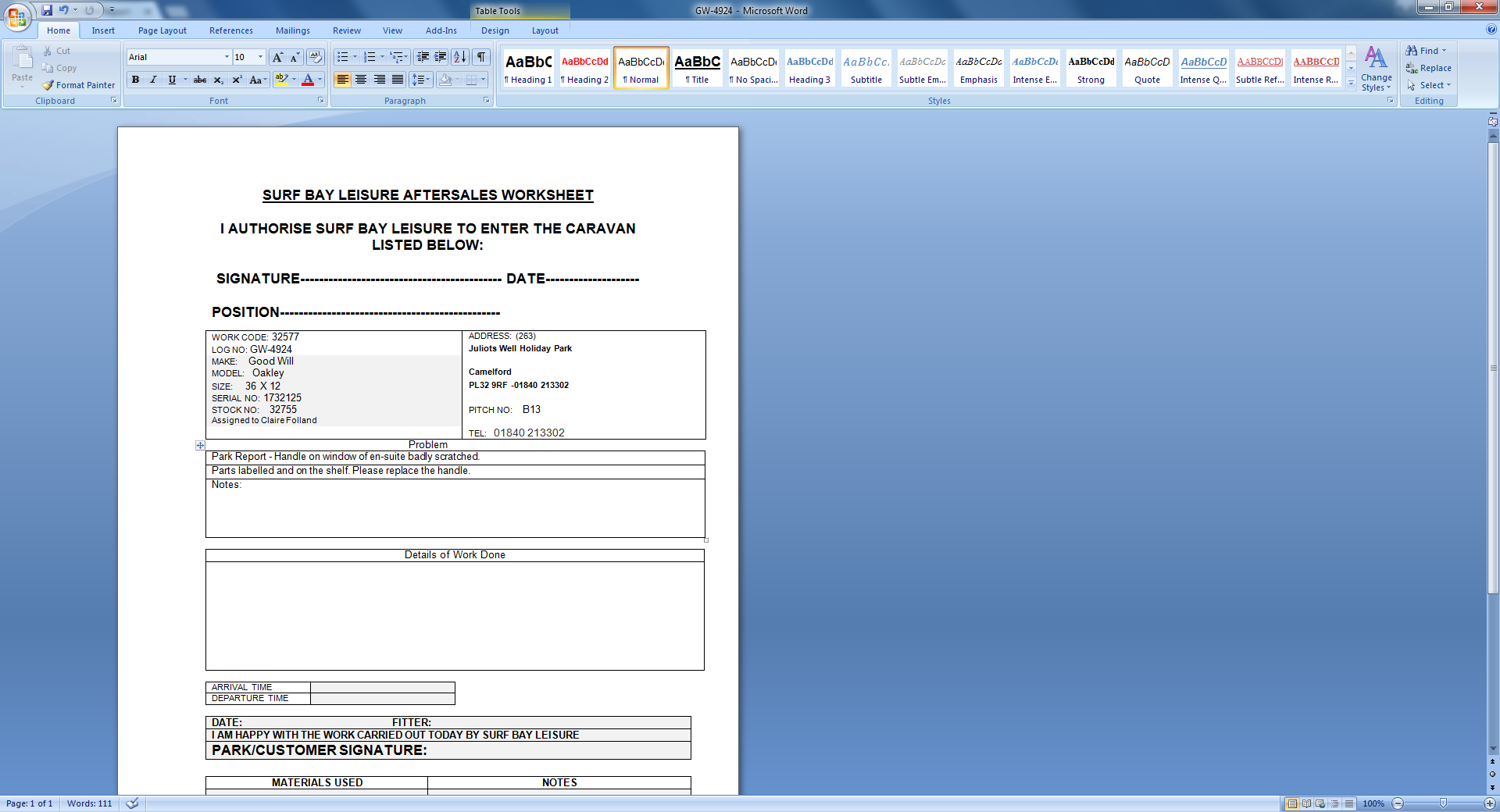Undo the last action
This screenshot has height=812, width=1500.
click(64, 10)
